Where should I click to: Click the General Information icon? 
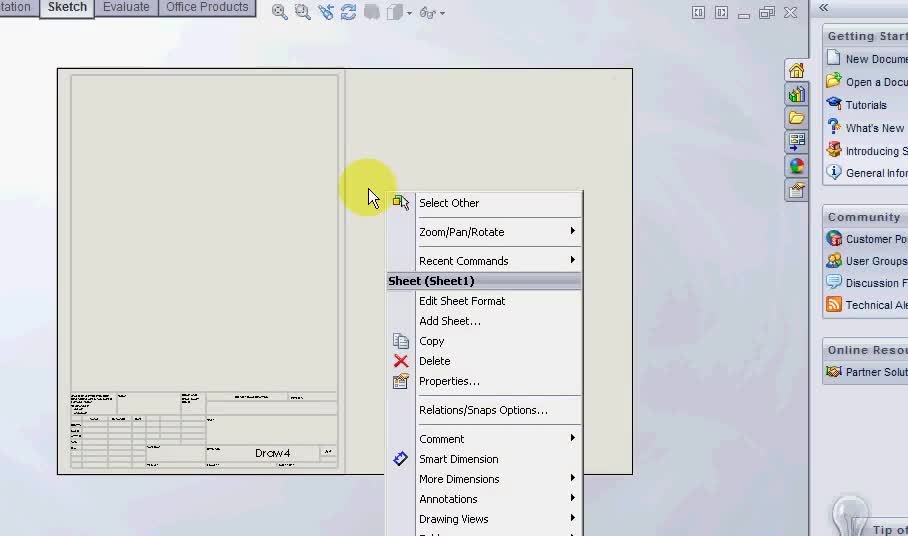[x=834, y=172]
